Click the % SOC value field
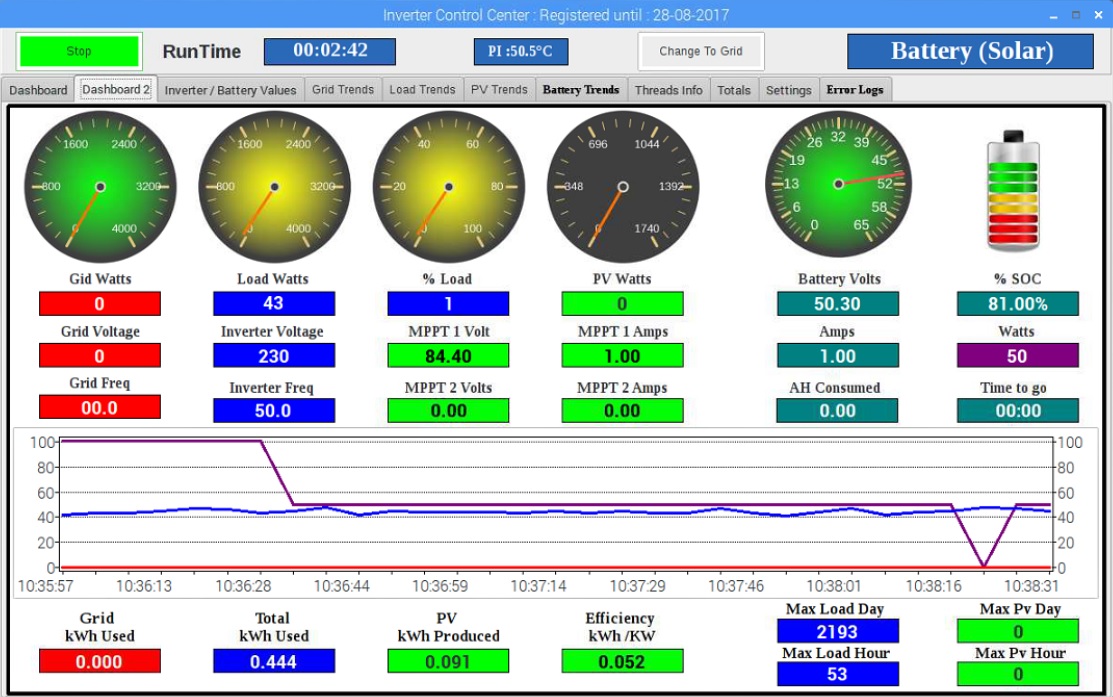This screenshot has height=697, width=1113. pyautogui.click(x=1017, y=304)
